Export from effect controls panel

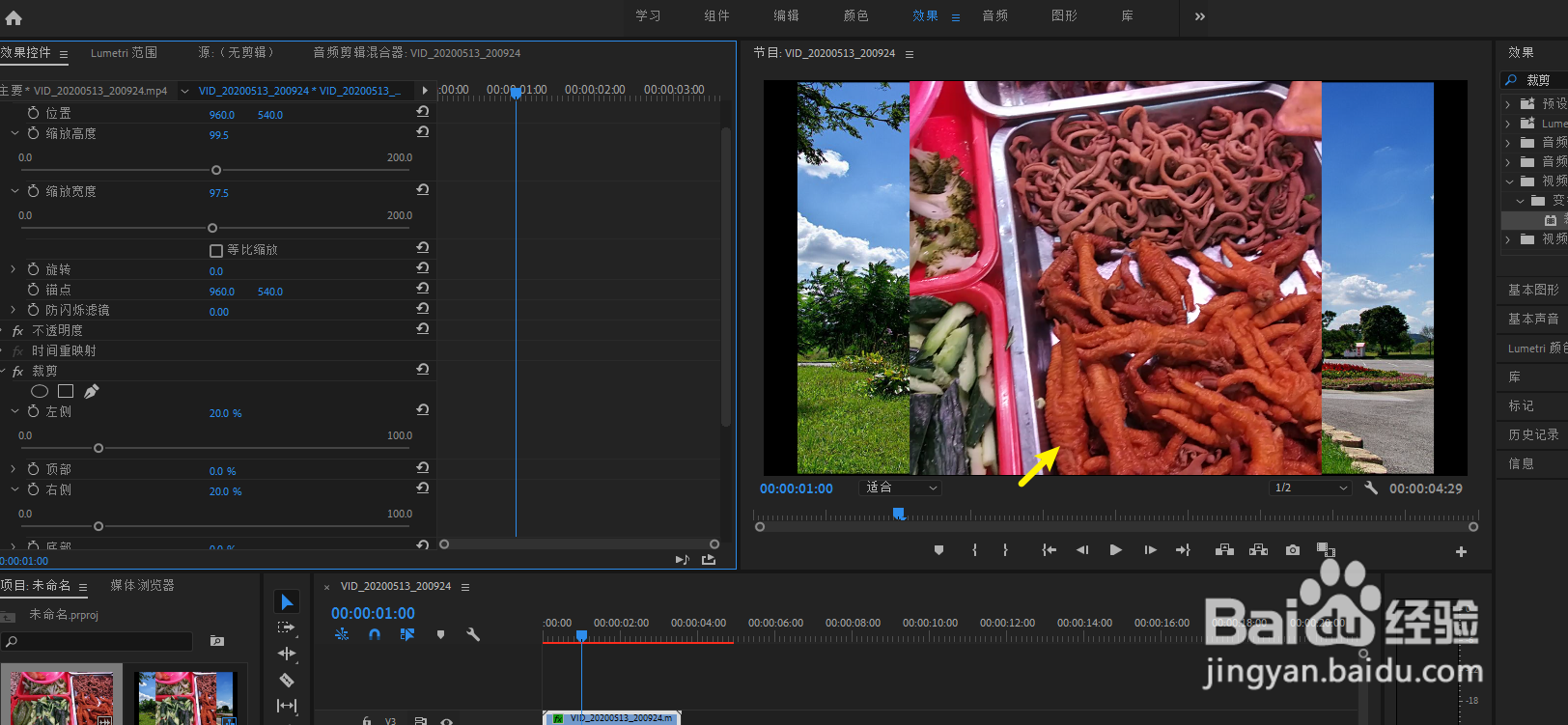(x=709, y=559)
